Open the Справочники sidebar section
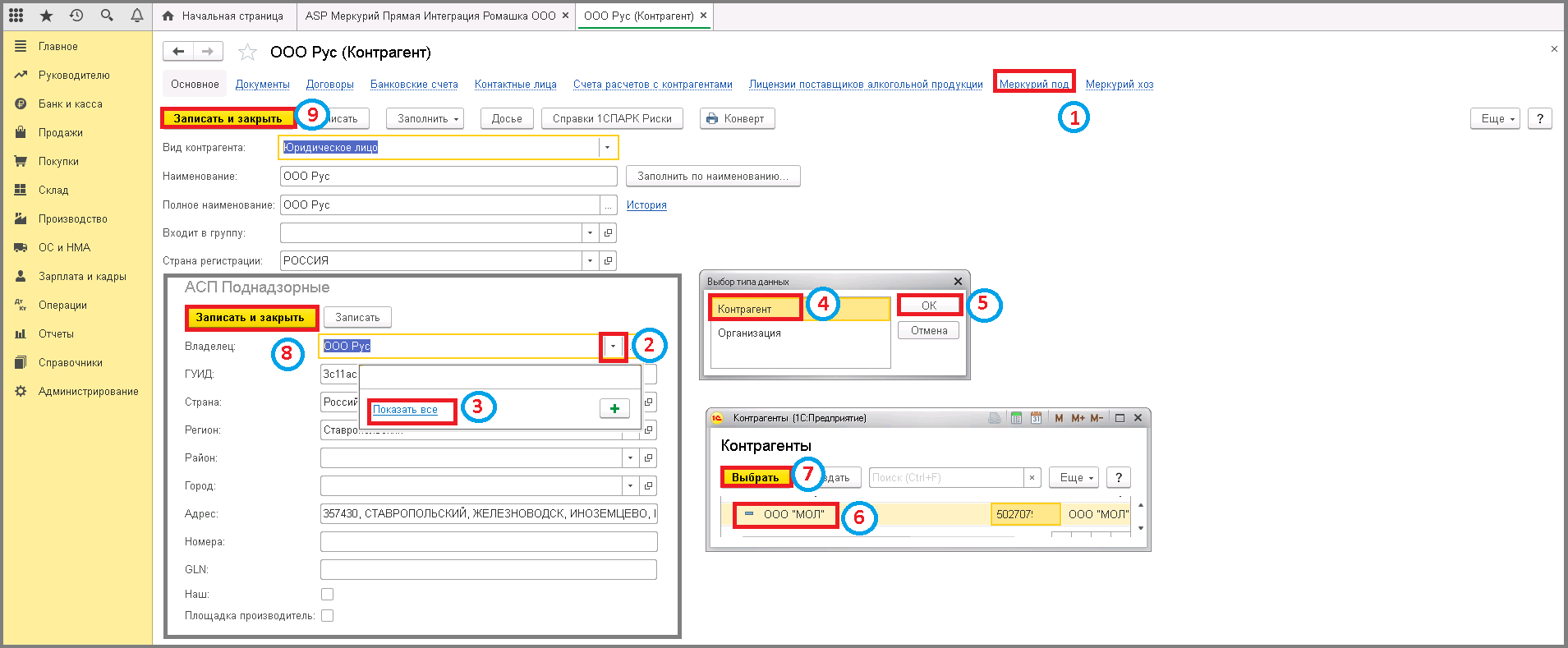1568x648 pixels. (x=71, y=362)
